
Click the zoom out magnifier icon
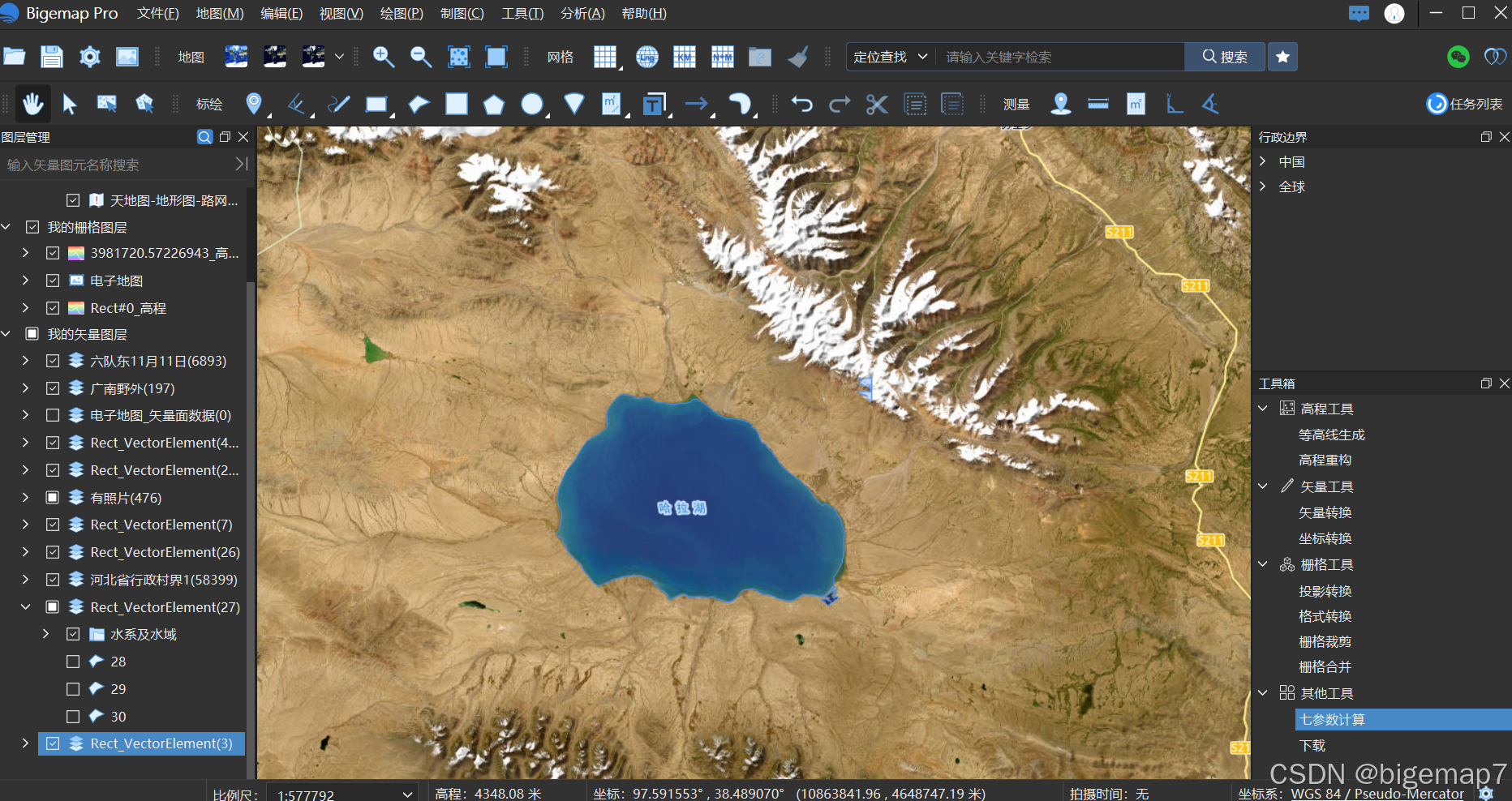[421, 57]
